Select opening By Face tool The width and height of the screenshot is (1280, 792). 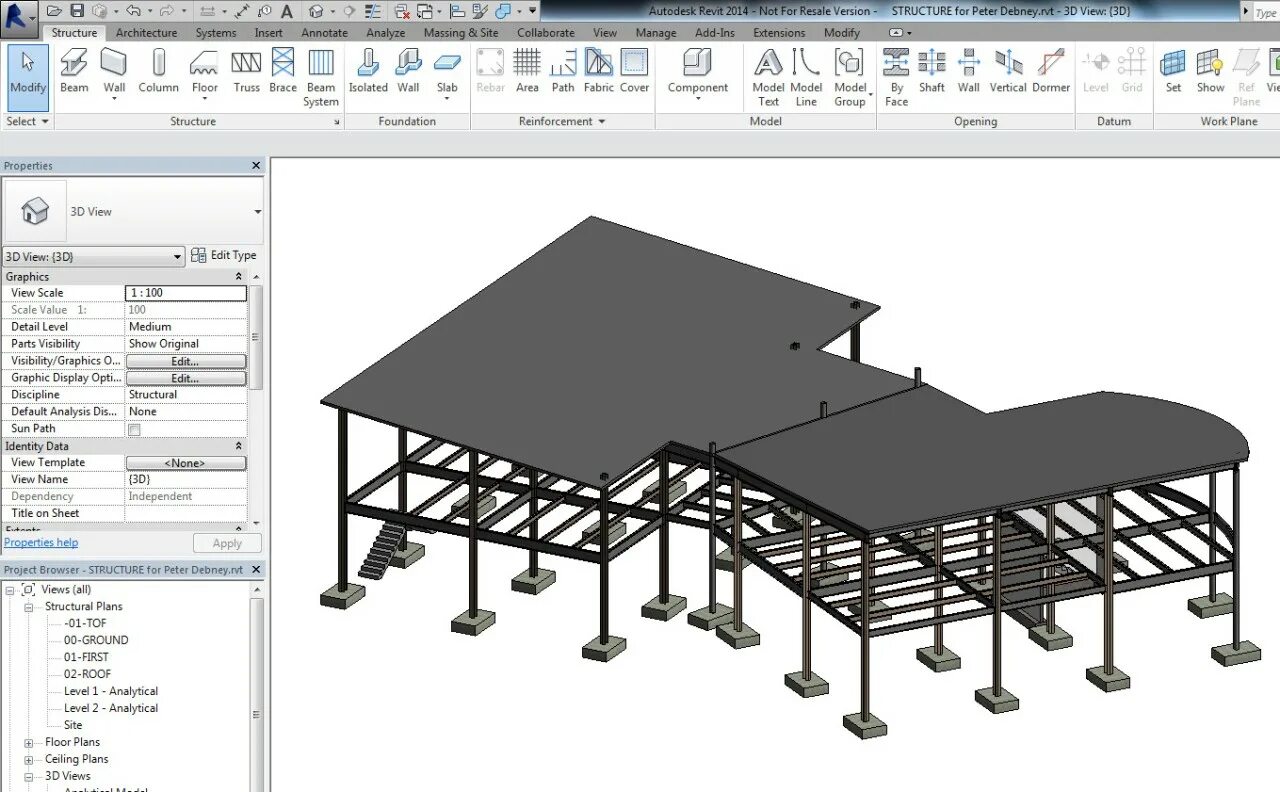tap(896, 77)
